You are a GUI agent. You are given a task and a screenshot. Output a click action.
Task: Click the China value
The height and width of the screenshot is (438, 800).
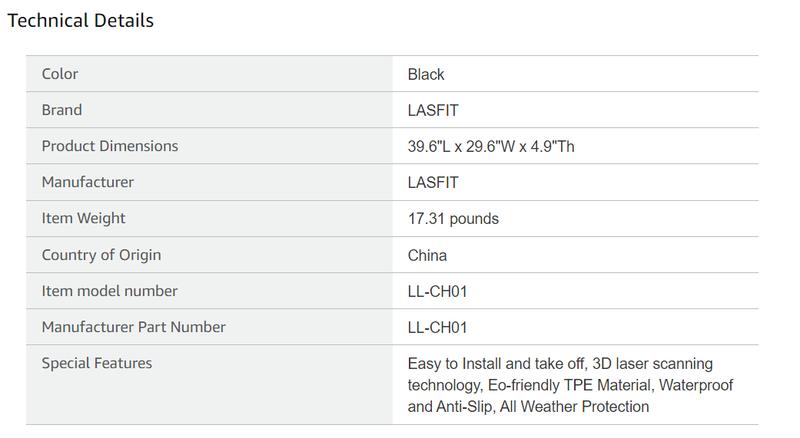pyautogui.click(x=427, y=255)
